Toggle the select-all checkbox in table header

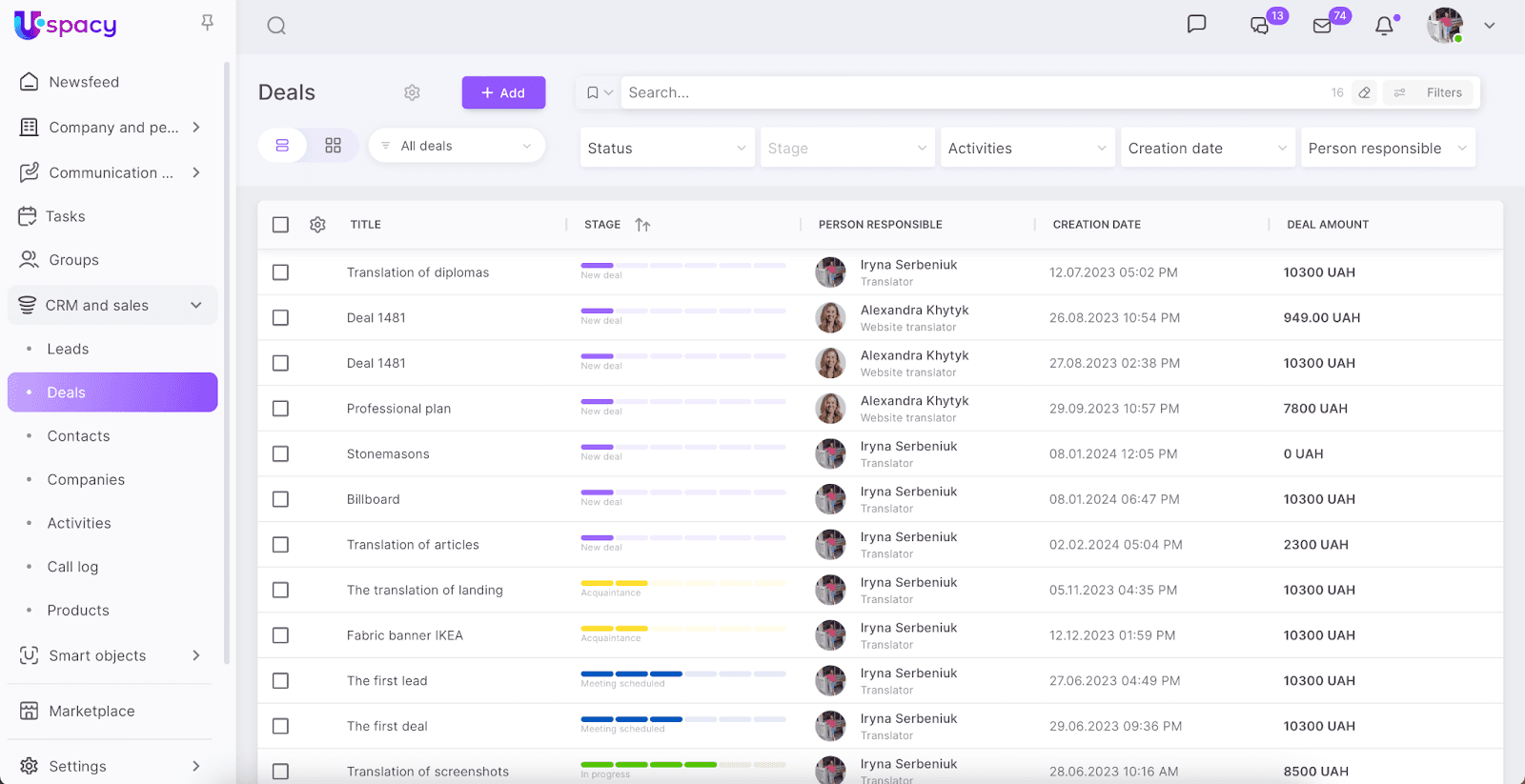point(280,225)
